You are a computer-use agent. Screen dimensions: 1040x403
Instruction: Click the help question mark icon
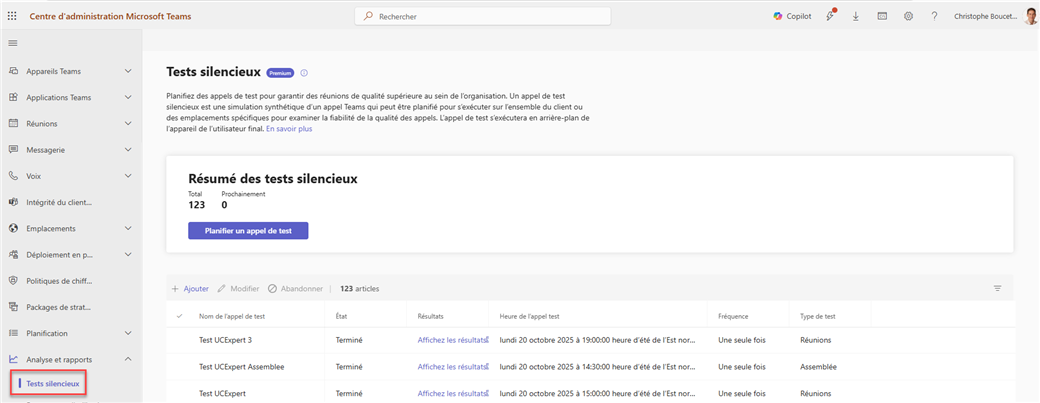934,16
